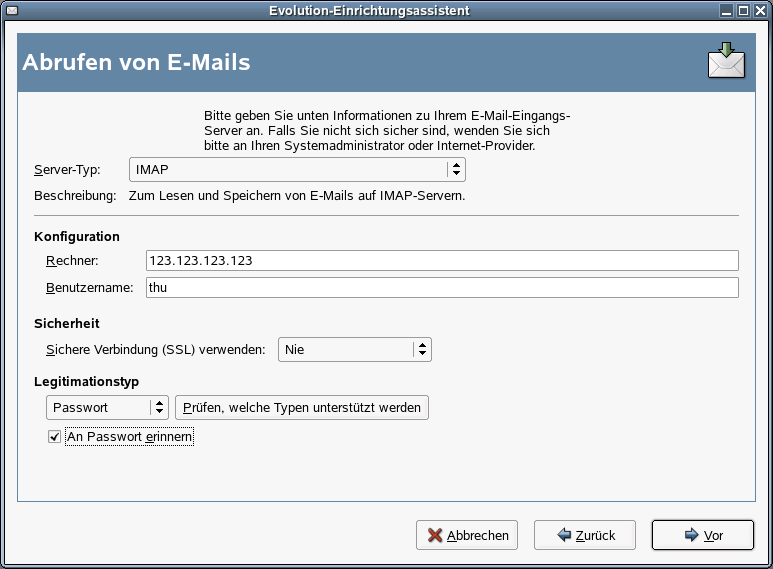Open the window menu icon in title bar
Image resolution: width=773 pixels, height=569 pixels.
pyautogui.click(x=12, y=10)
